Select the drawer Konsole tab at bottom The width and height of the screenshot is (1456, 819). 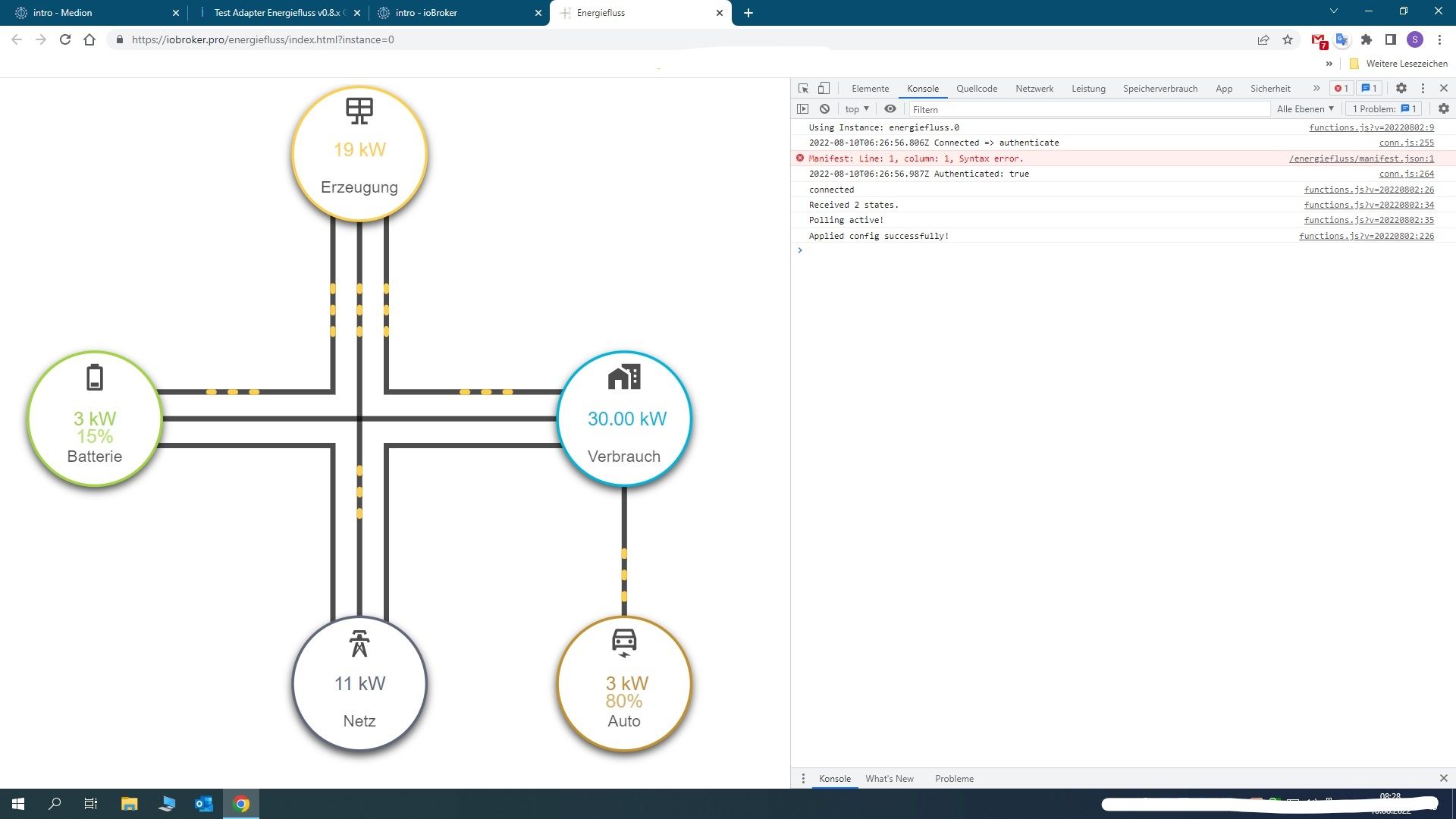tap(835, 778)
